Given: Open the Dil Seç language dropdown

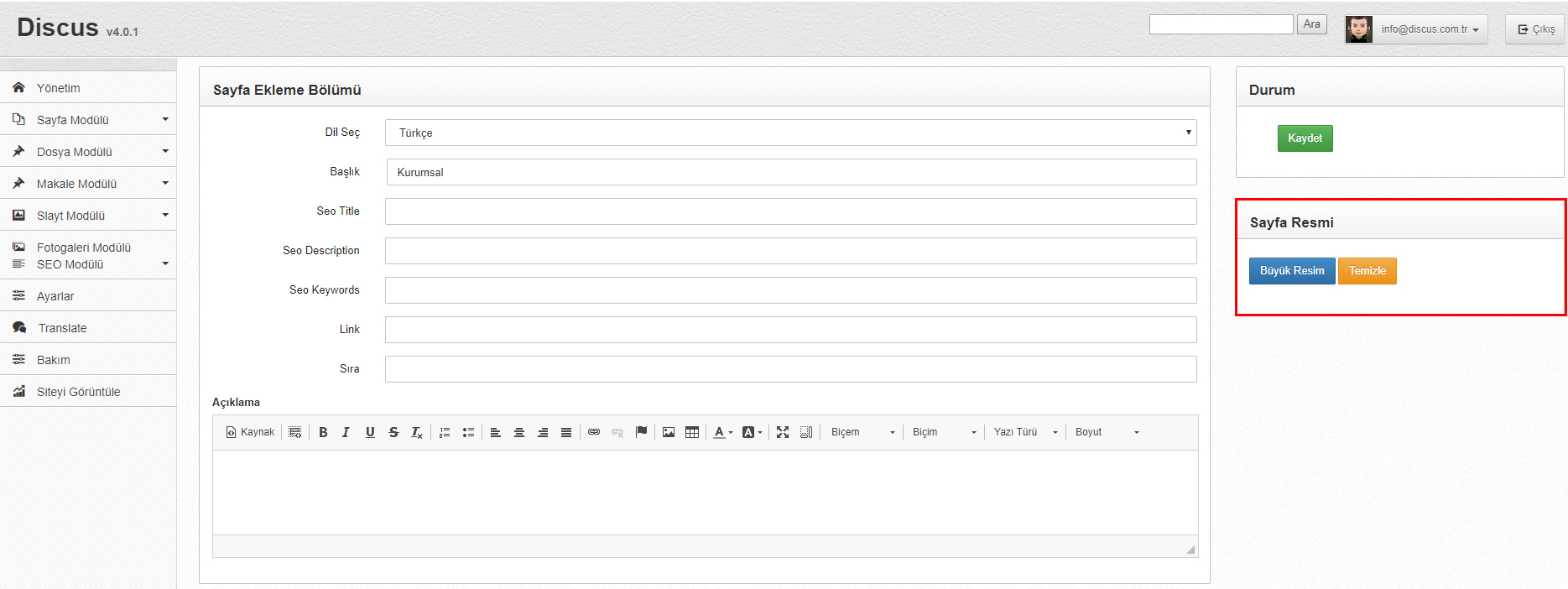Looking at the screenshot, I should pos(791,133).
